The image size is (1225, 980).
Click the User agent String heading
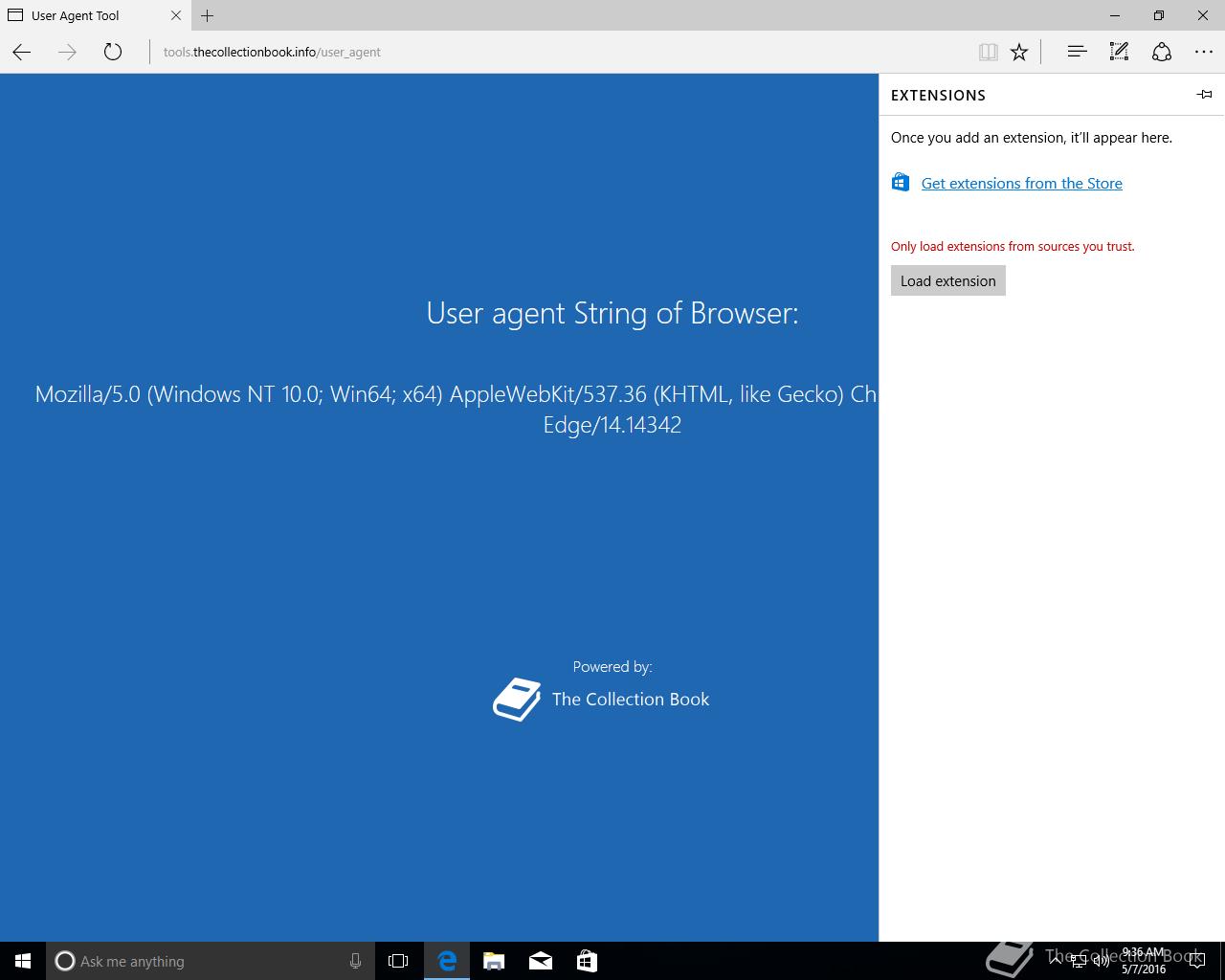tap(612, 313)
